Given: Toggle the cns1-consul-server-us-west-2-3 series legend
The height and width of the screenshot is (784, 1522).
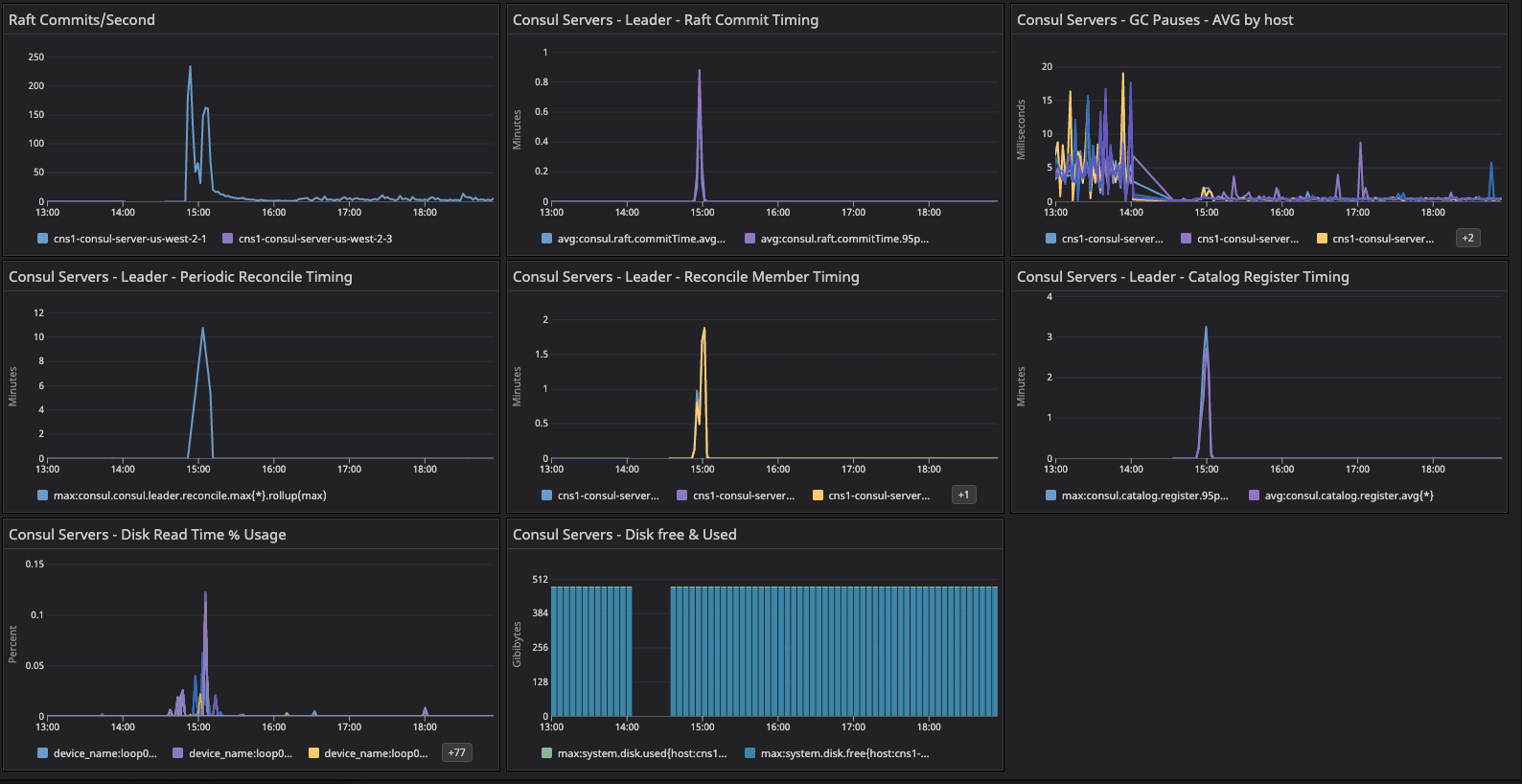Looking at the screenshot, I should point(314,239).
